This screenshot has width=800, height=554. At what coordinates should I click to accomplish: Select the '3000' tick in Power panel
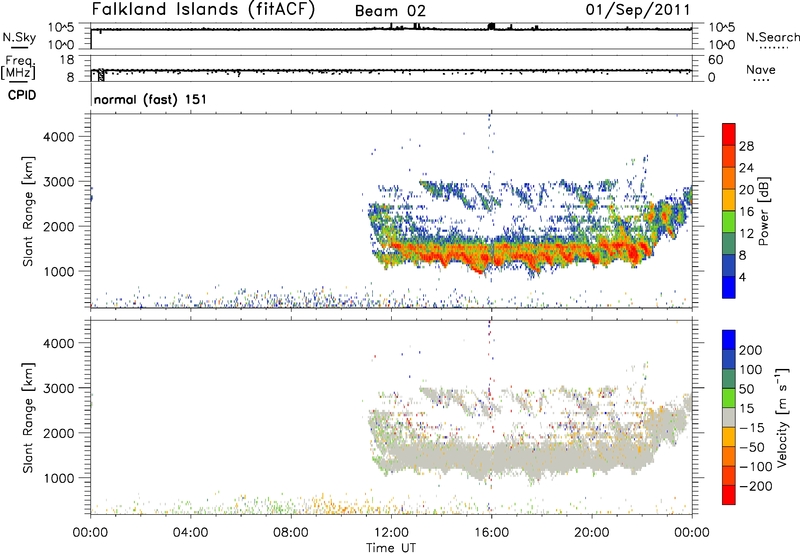[58, 182]
